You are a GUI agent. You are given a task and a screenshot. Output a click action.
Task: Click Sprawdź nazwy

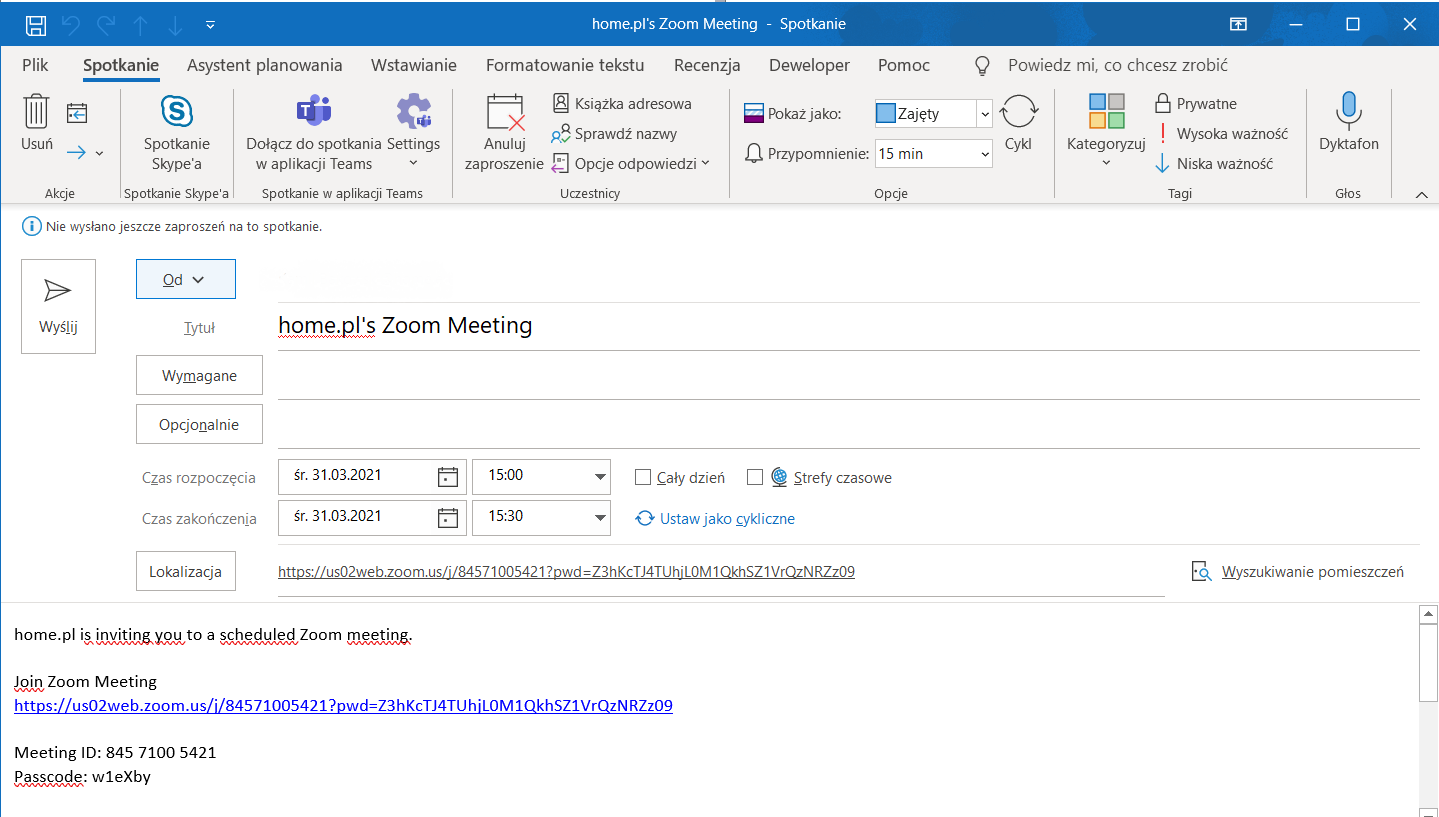tap(614, 133)
